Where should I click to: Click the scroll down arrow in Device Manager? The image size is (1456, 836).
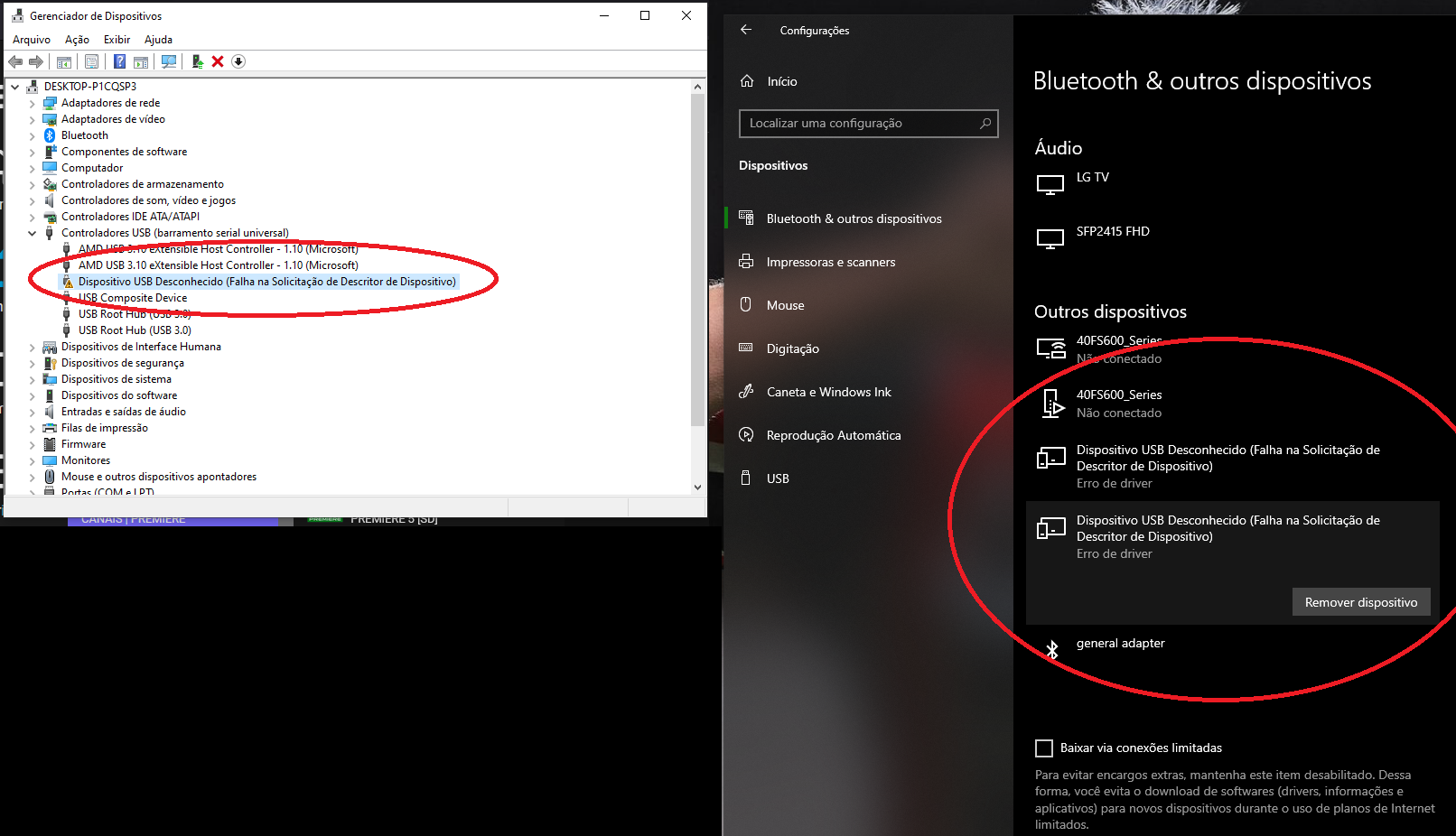[697, 487]
